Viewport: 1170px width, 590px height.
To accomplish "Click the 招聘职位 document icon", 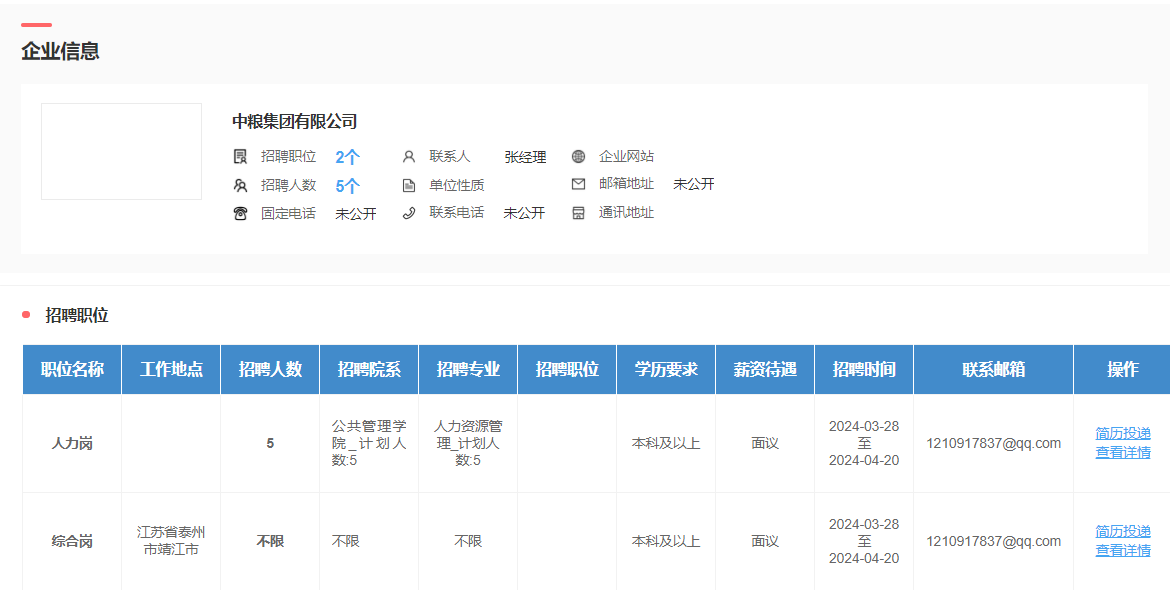I will pos(240,157).
